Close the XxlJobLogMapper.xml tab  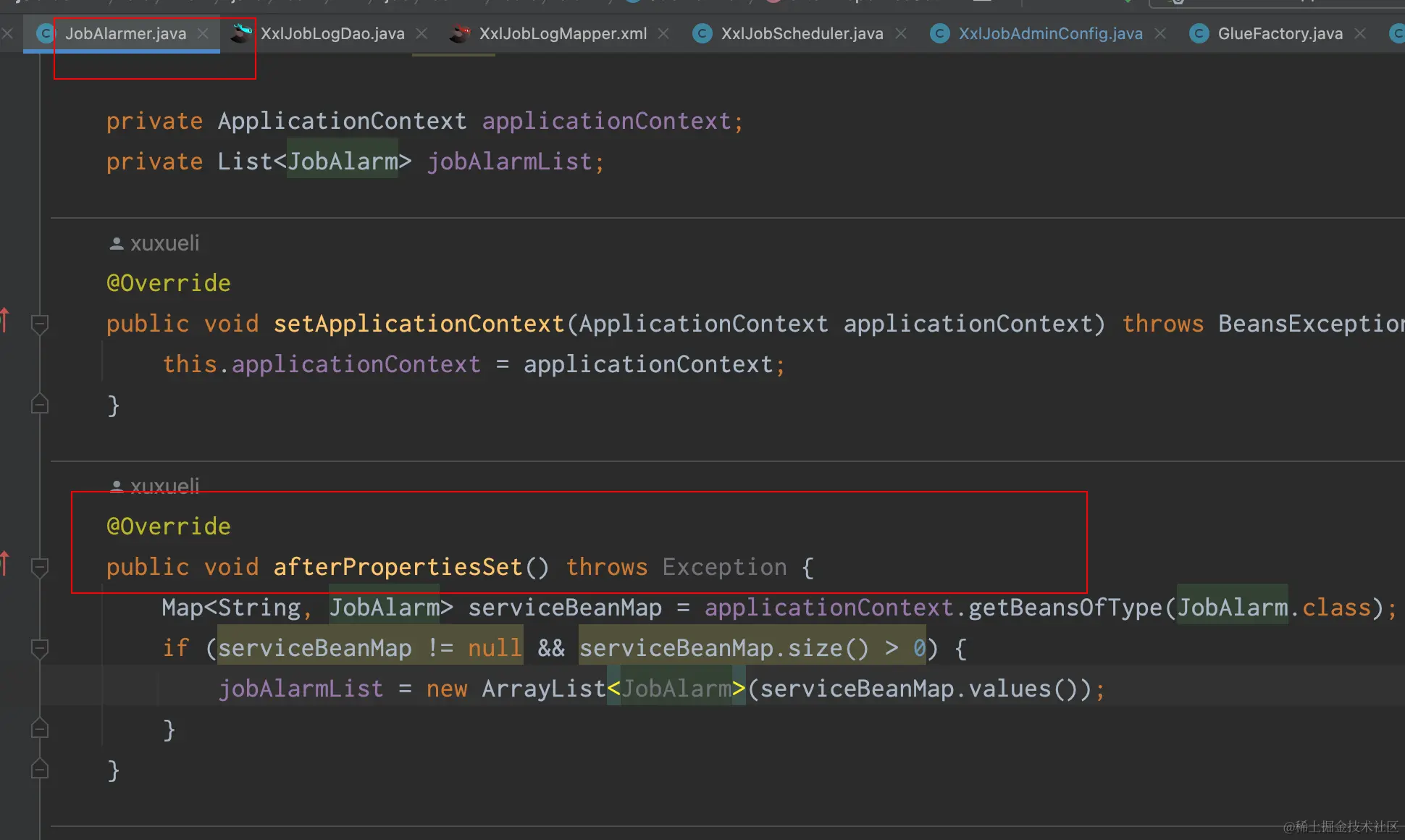[x=663, y=33]
